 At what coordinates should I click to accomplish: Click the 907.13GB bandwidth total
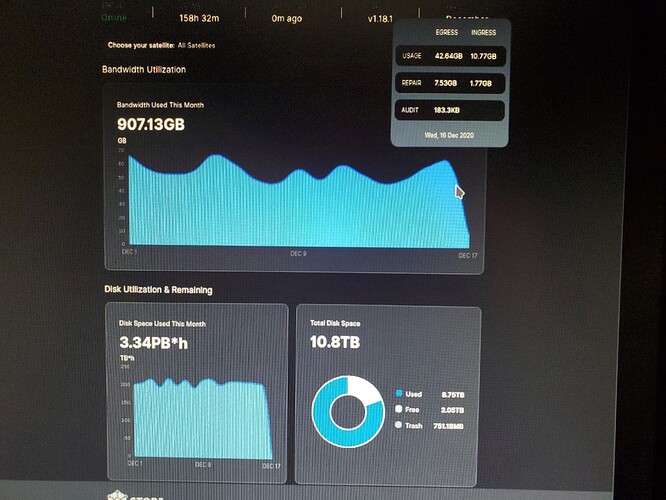(x=151, y=124)
